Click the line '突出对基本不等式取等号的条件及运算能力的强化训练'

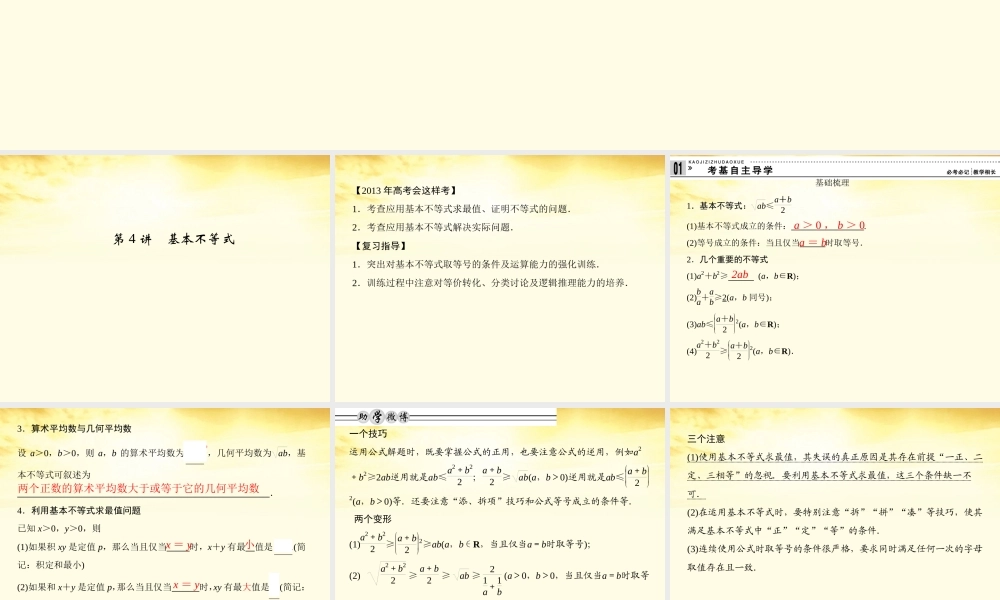476,264
